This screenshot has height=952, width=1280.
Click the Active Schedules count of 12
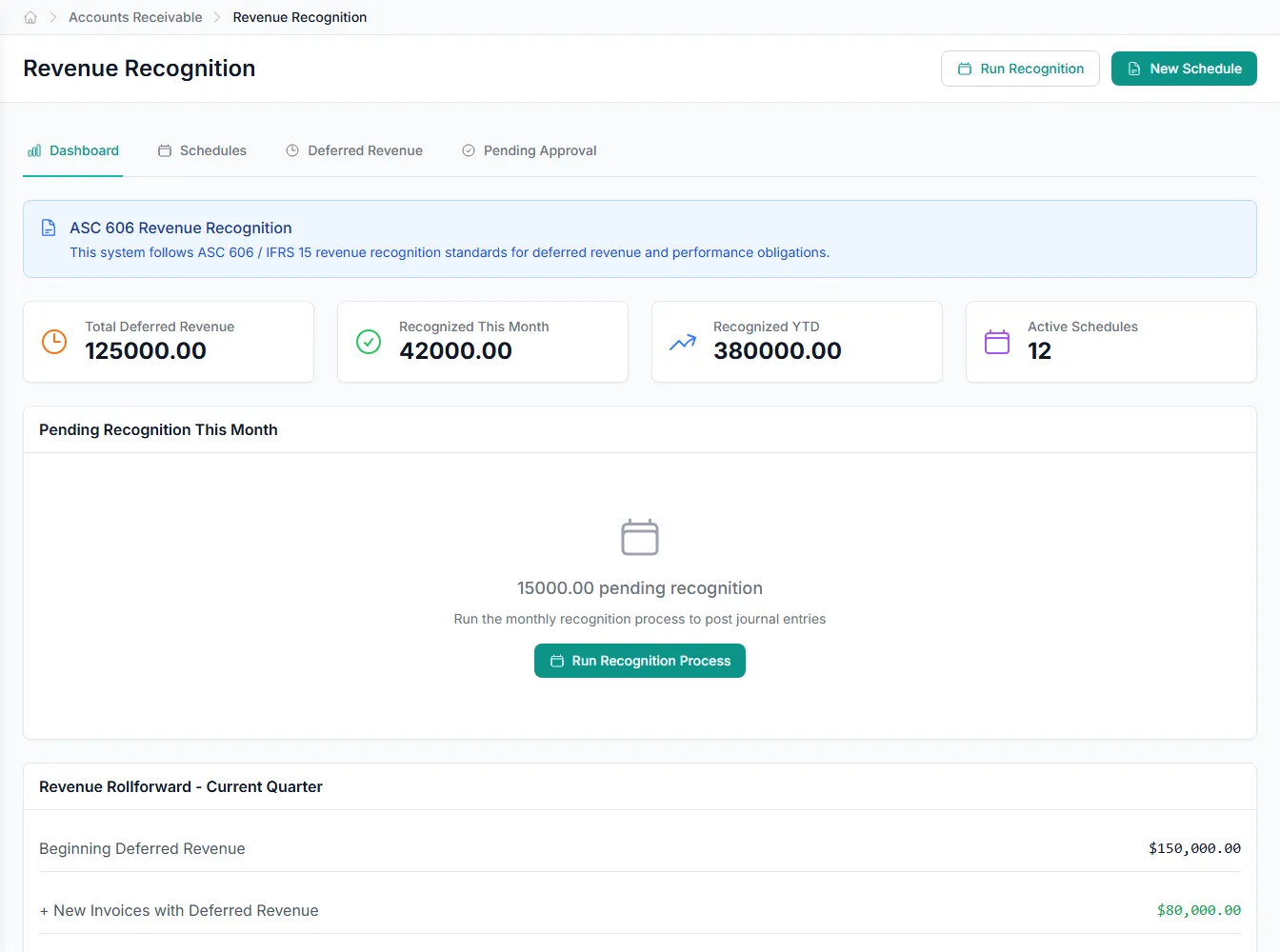[x=1039, y=351]
